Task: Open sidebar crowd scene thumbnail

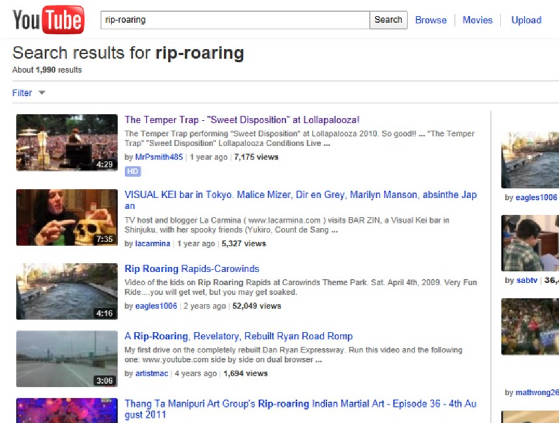Action: [530, 327]
